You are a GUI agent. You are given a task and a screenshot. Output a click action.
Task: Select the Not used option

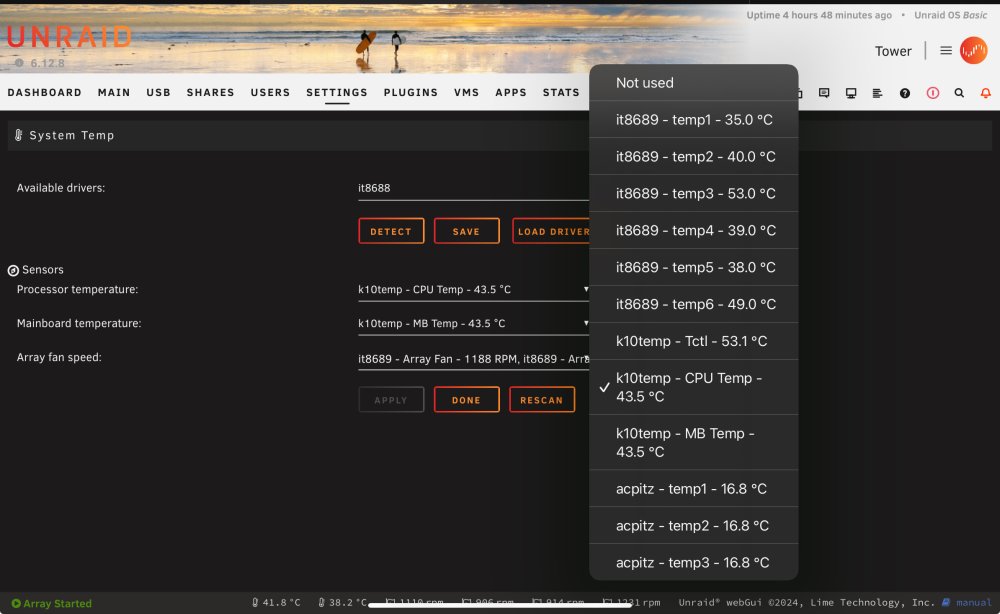(x=694, y=83)
